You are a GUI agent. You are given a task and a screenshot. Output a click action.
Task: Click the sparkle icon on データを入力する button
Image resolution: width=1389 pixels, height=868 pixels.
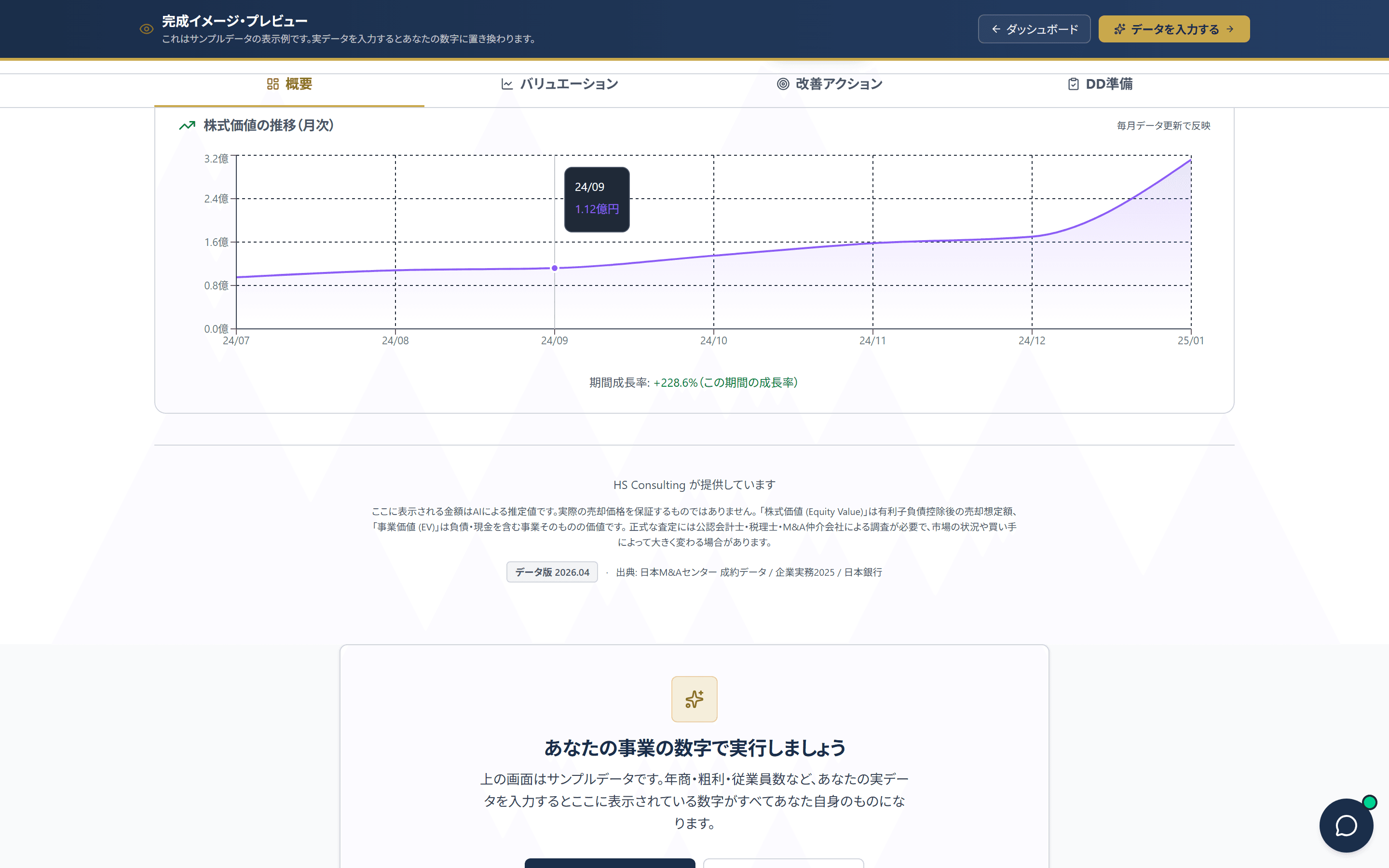pyautogui.click(x=1120, y=29)
